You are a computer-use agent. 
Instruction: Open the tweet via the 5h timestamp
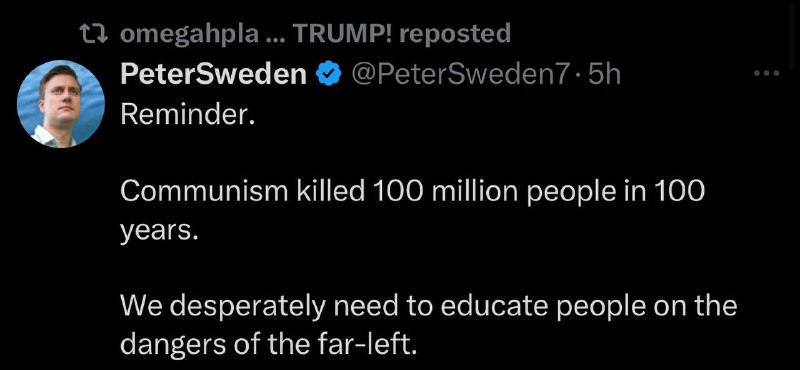point(604,76)
